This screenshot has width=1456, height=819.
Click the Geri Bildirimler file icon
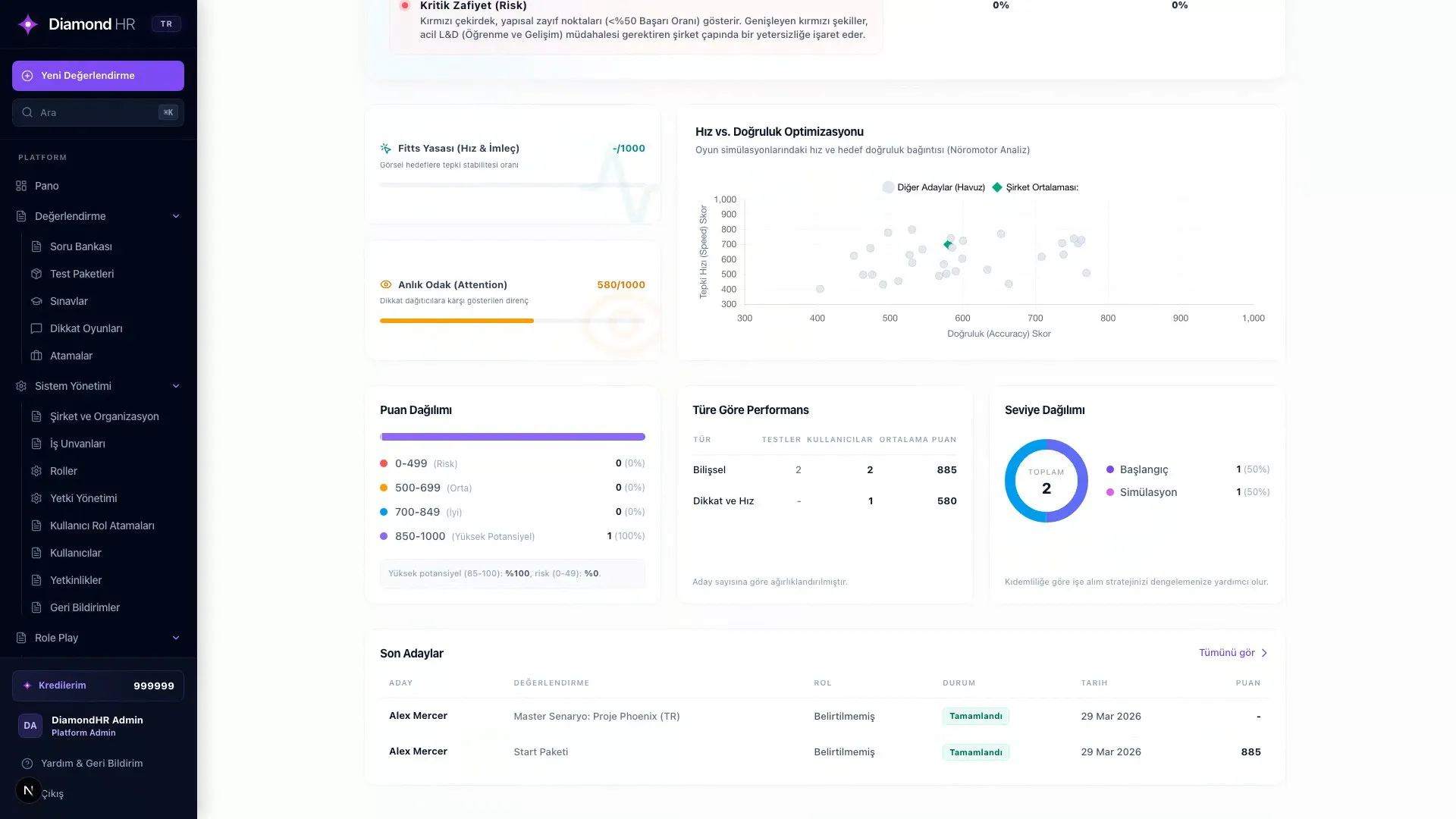(x=36, y=607)
